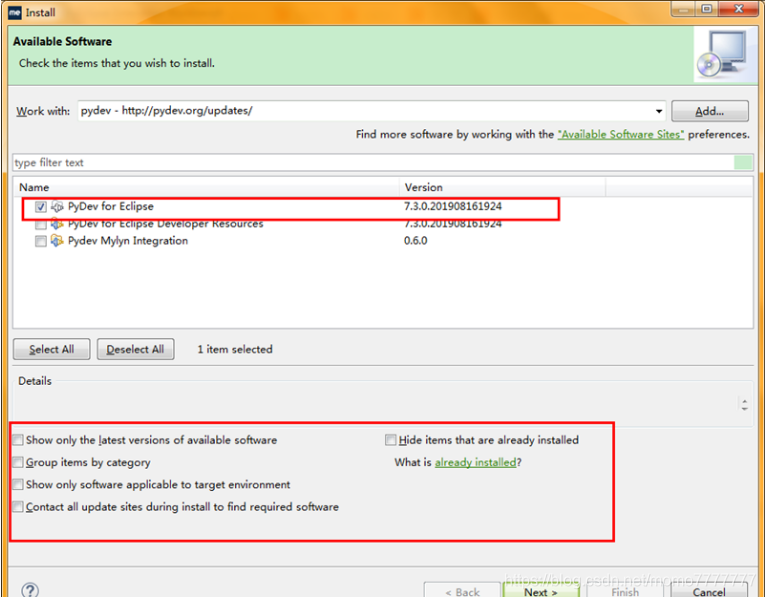Screen dimensions: 766x599
Task: Click the Select All button
Action: pyautogui.click(x=52, y=349)
